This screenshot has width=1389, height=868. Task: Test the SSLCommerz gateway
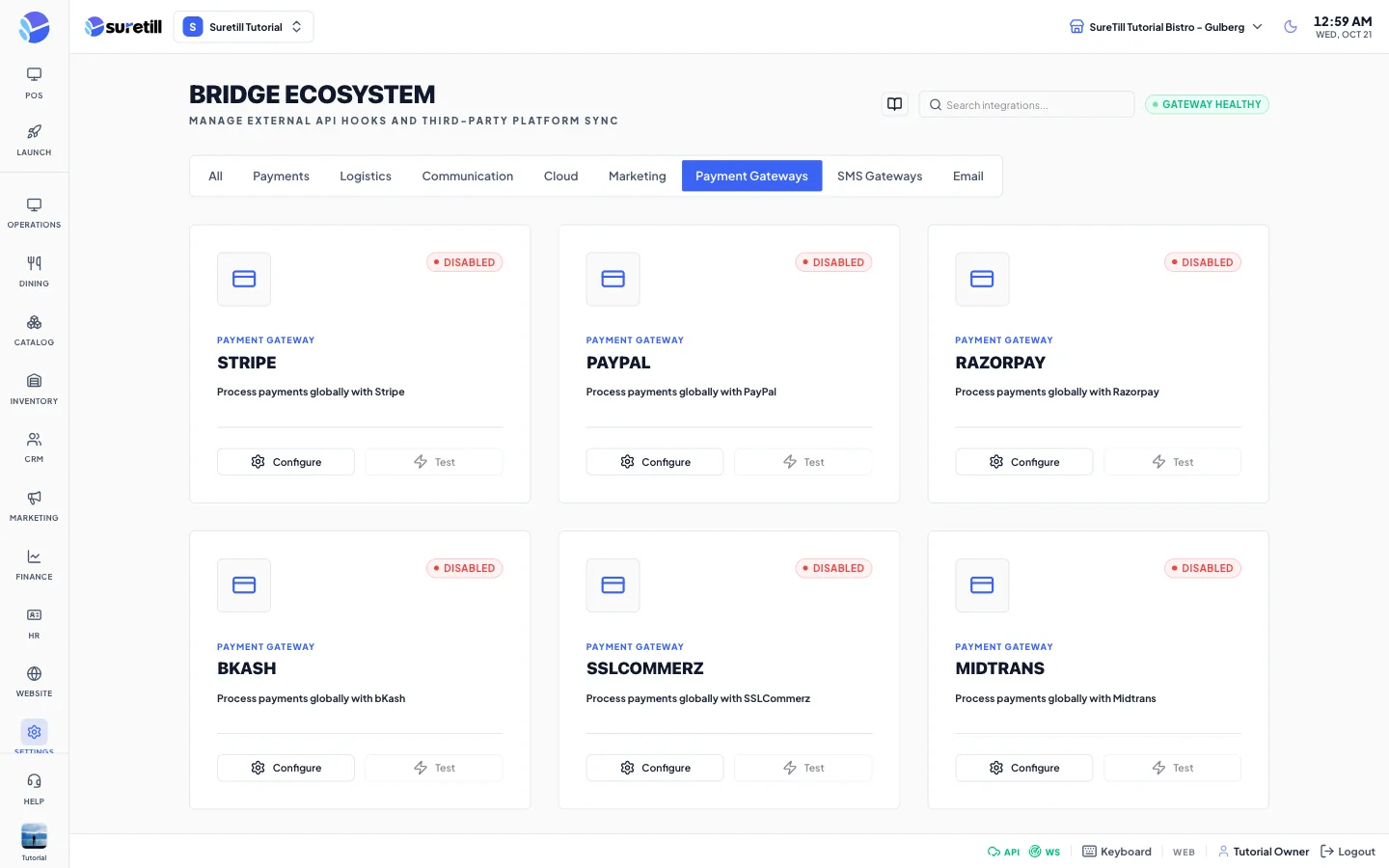tap(803, 768)
